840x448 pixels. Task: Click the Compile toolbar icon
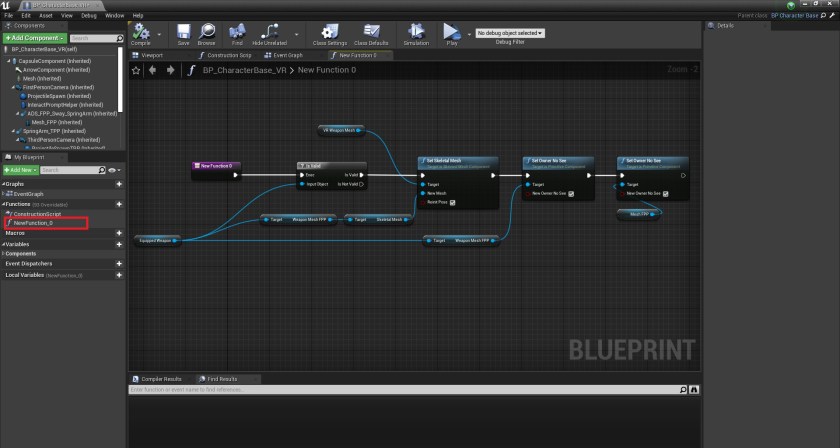(141, 33)
